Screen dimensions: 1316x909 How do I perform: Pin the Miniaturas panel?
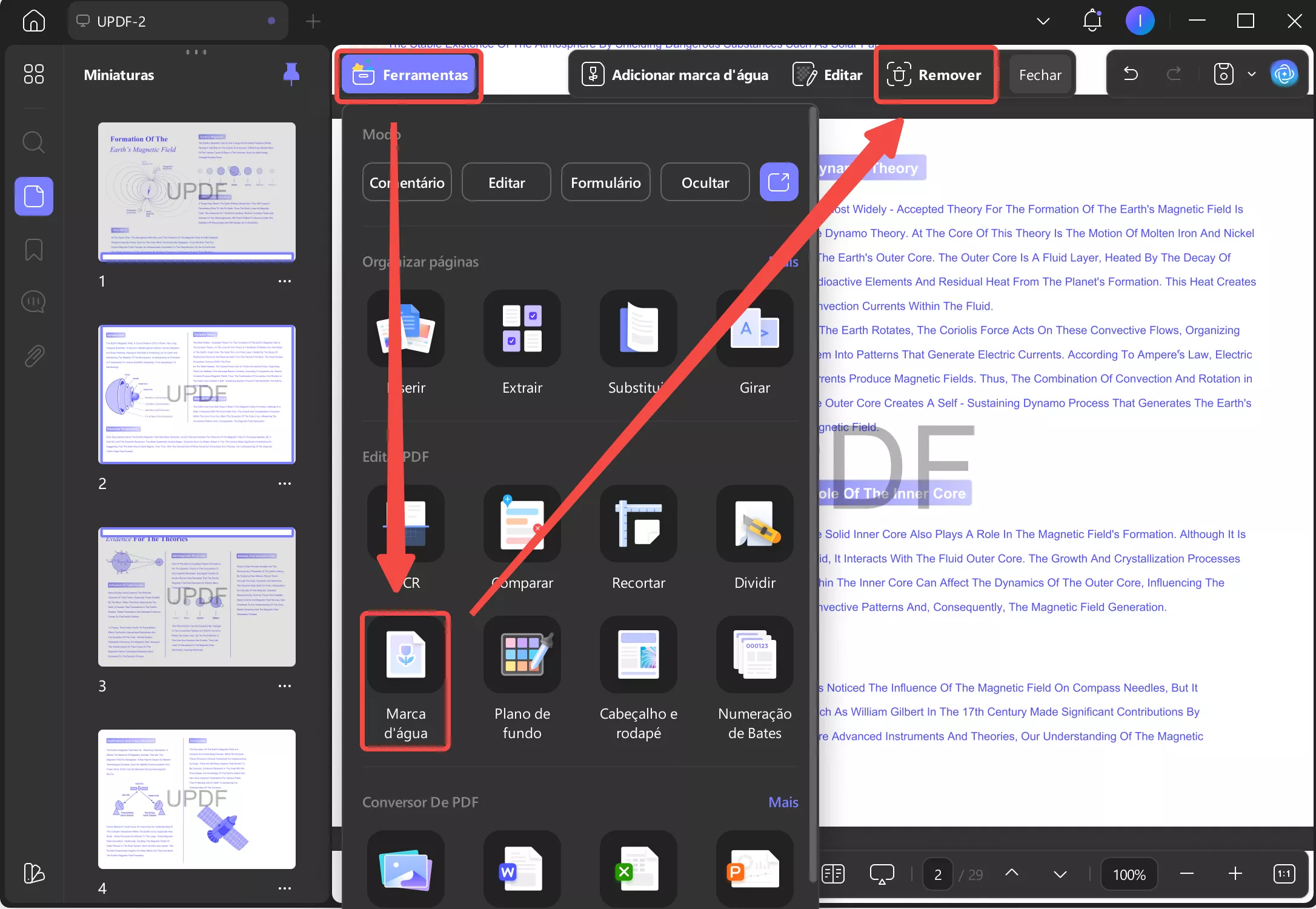click(291, 74)
